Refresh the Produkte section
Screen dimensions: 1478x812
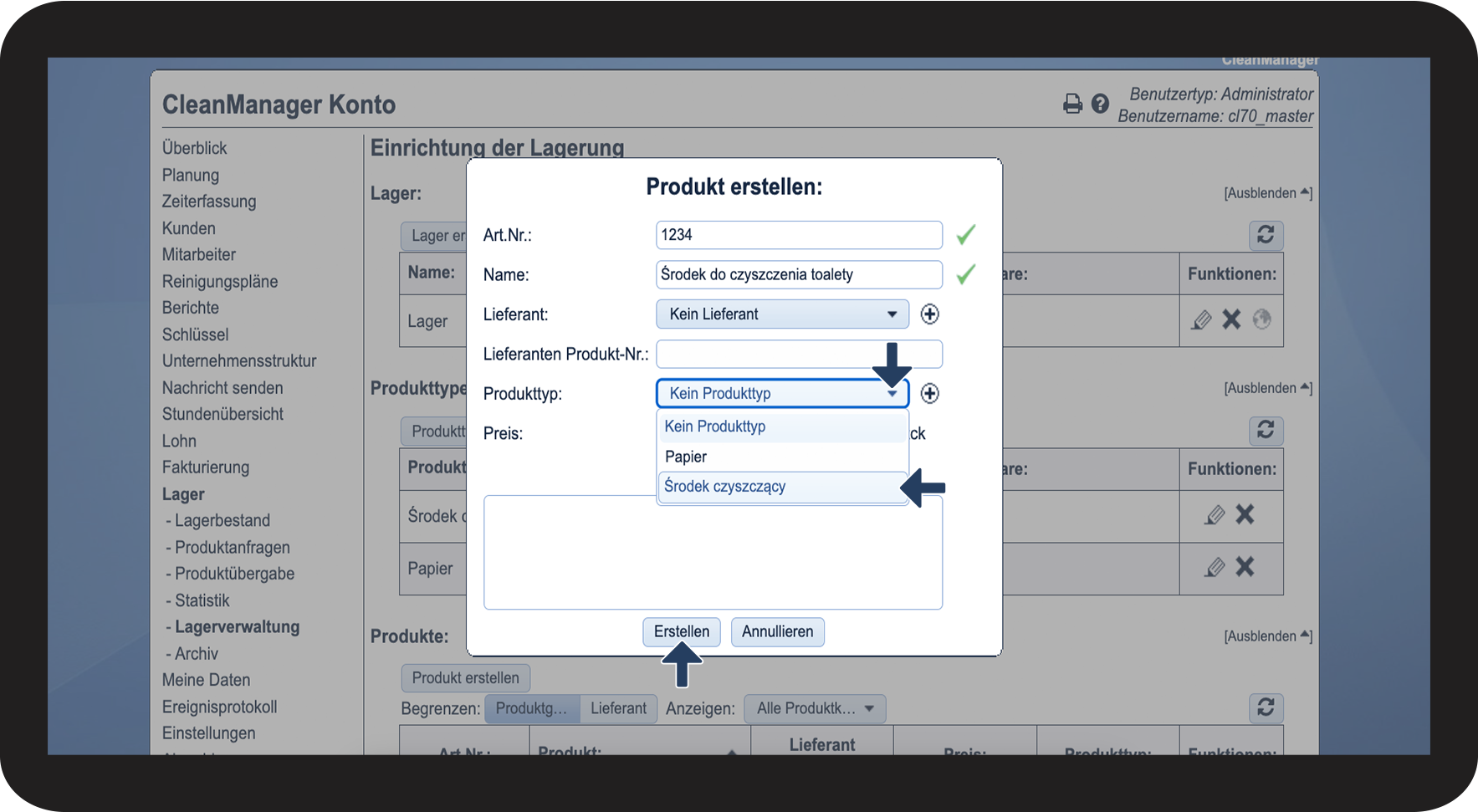[x=1266, y=708]
